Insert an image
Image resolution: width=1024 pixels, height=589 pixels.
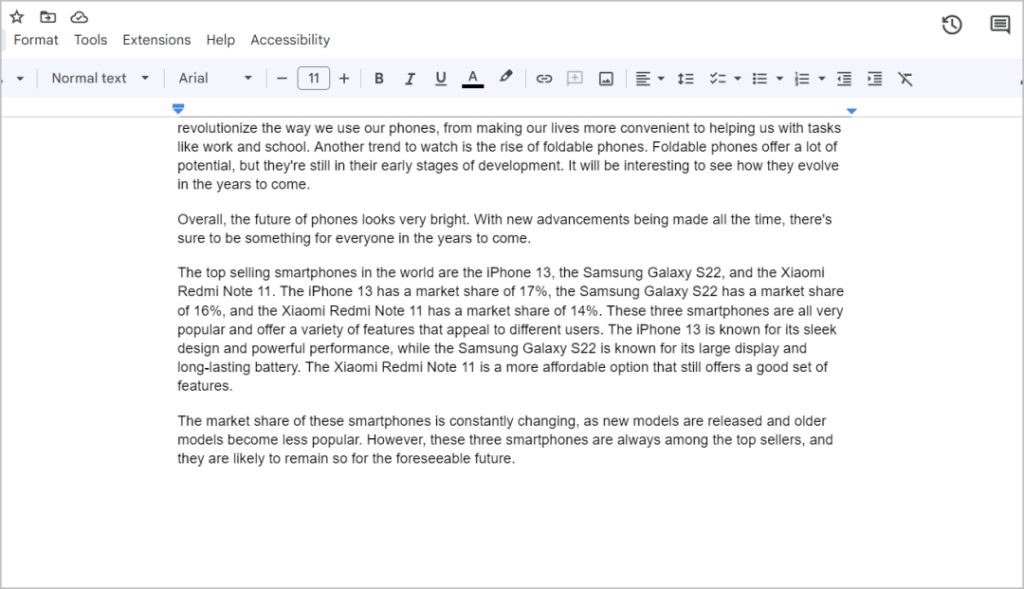tap(606, 78)
